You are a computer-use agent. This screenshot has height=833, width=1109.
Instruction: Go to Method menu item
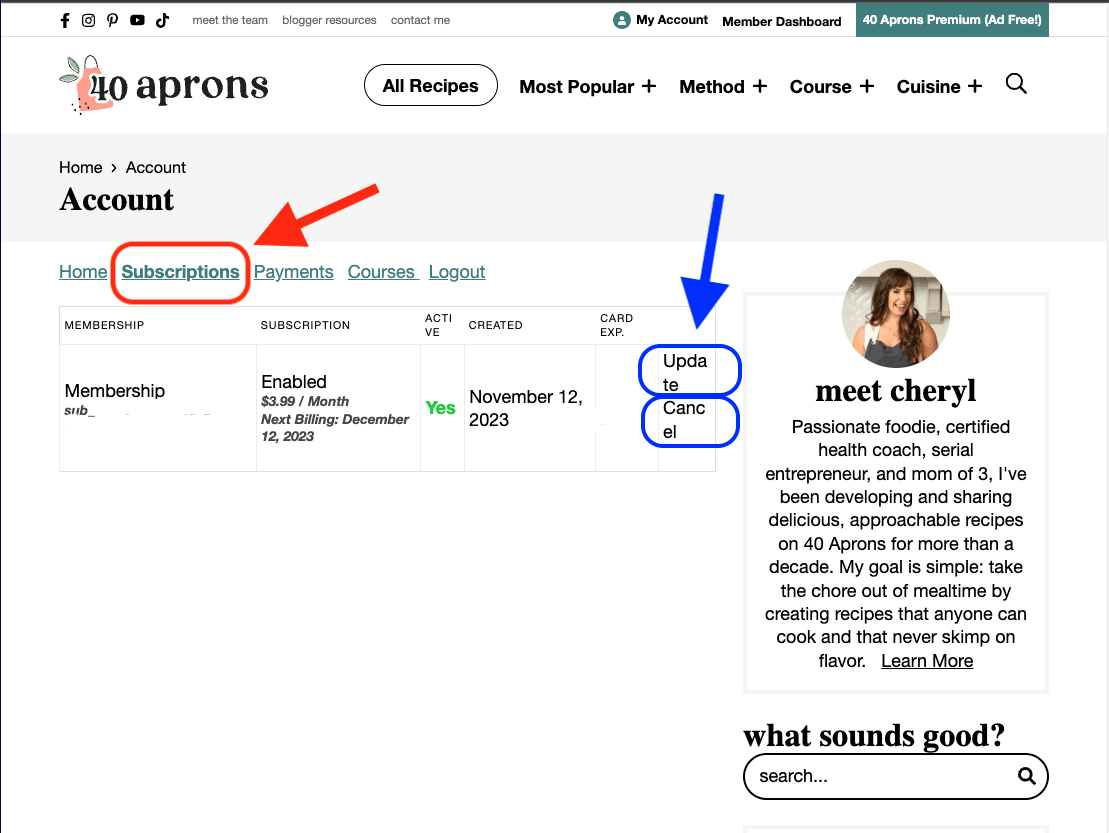pos(712,87)
